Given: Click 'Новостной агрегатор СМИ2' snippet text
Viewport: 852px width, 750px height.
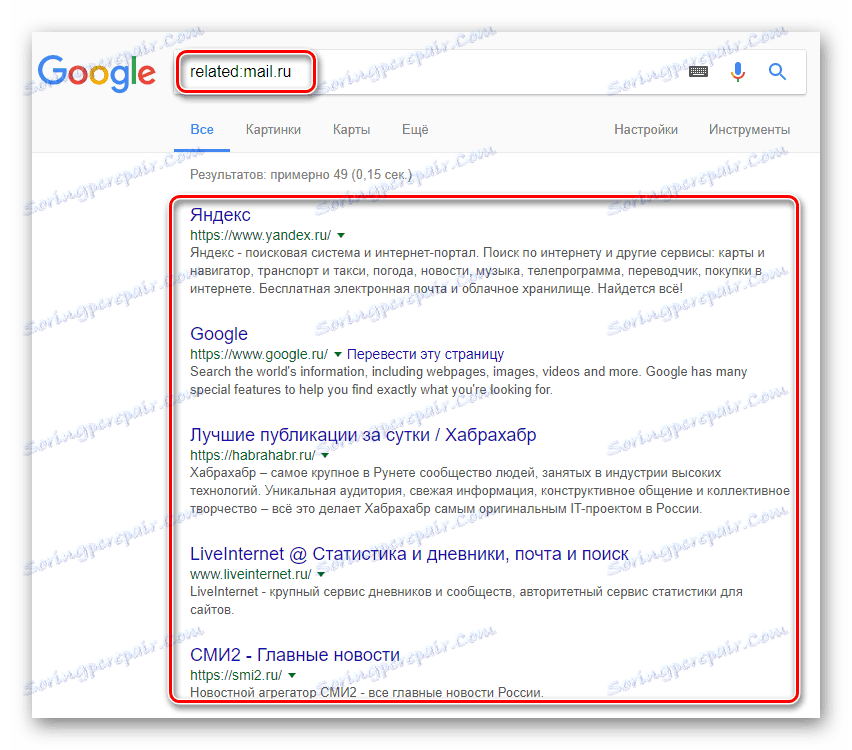Looking at the screenshot, I should pyautogui.click(x=367, y=692).
